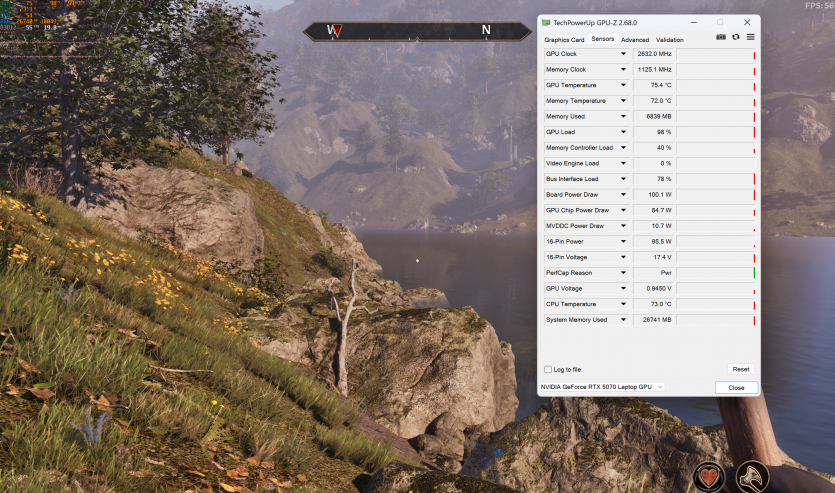Click the compass W marker

(x=335, y=31)
